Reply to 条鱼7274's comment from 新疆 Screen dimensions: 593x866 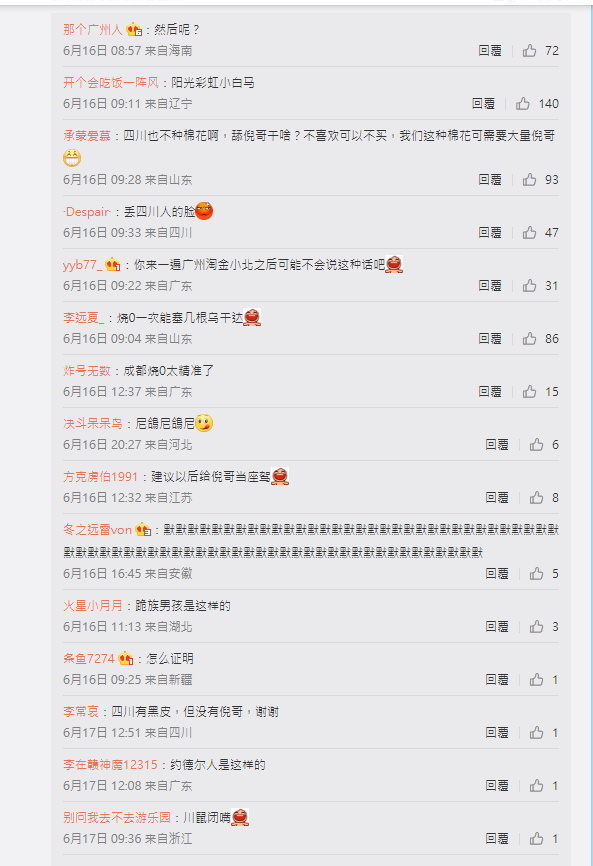click(496, 680)
